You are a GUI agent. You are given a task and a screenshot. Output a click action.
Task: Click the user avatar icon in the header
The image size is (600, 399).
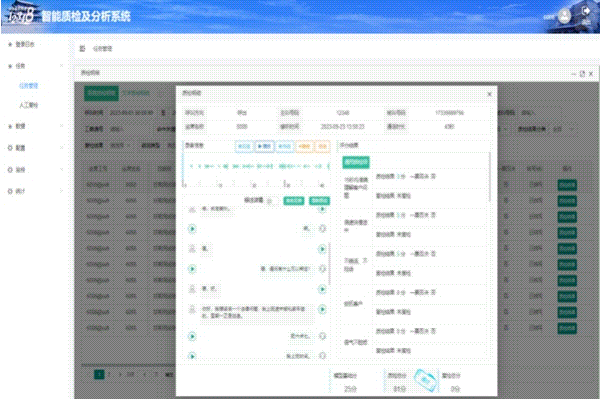[x=564, y=16]
